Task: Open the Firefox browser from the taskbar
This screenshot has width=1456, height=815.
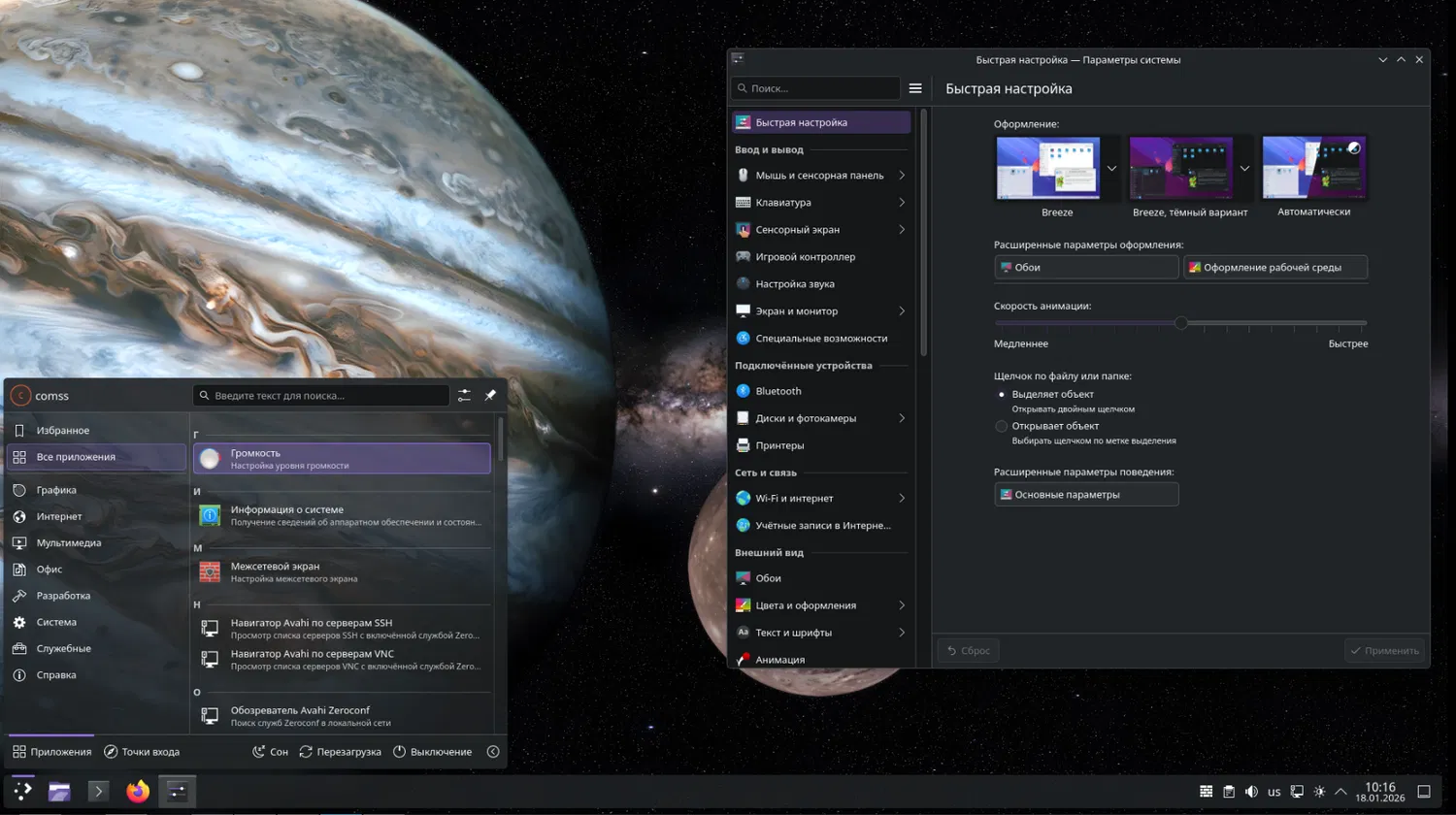Action: pos(138,791)
